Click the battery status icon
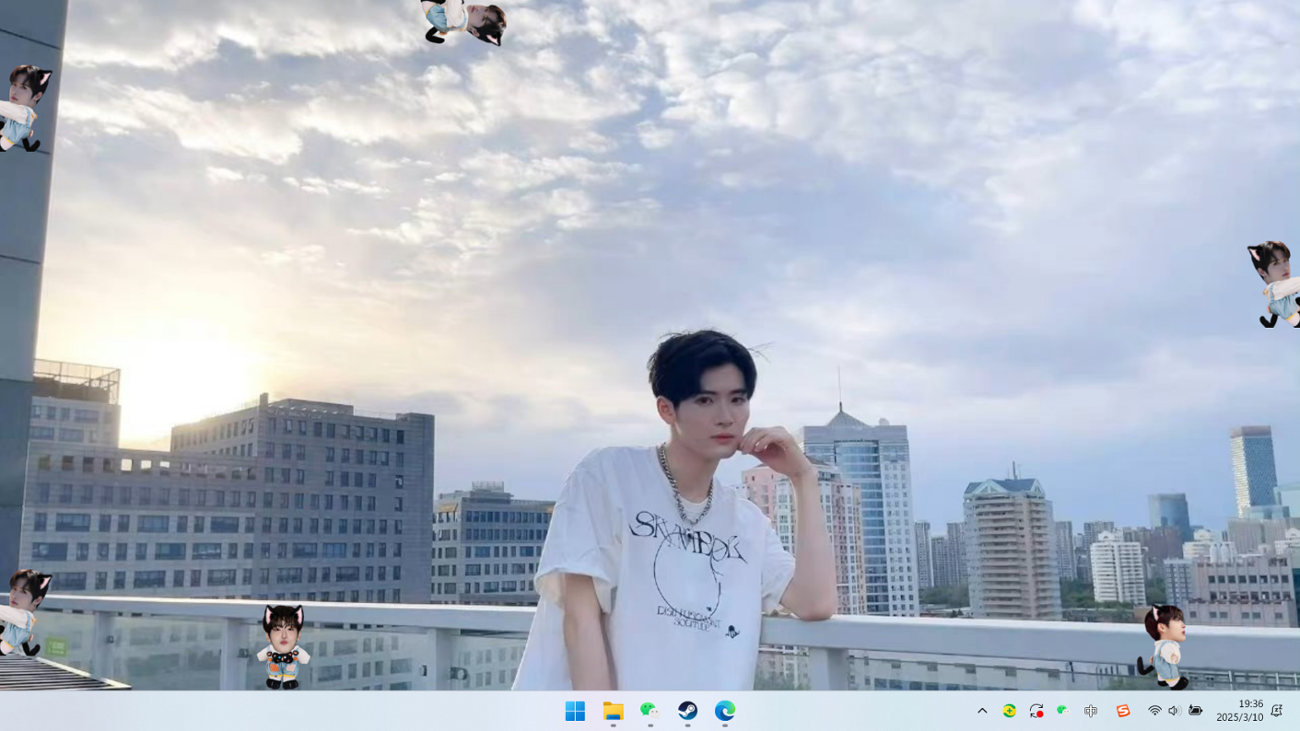 click(1195, 711)
